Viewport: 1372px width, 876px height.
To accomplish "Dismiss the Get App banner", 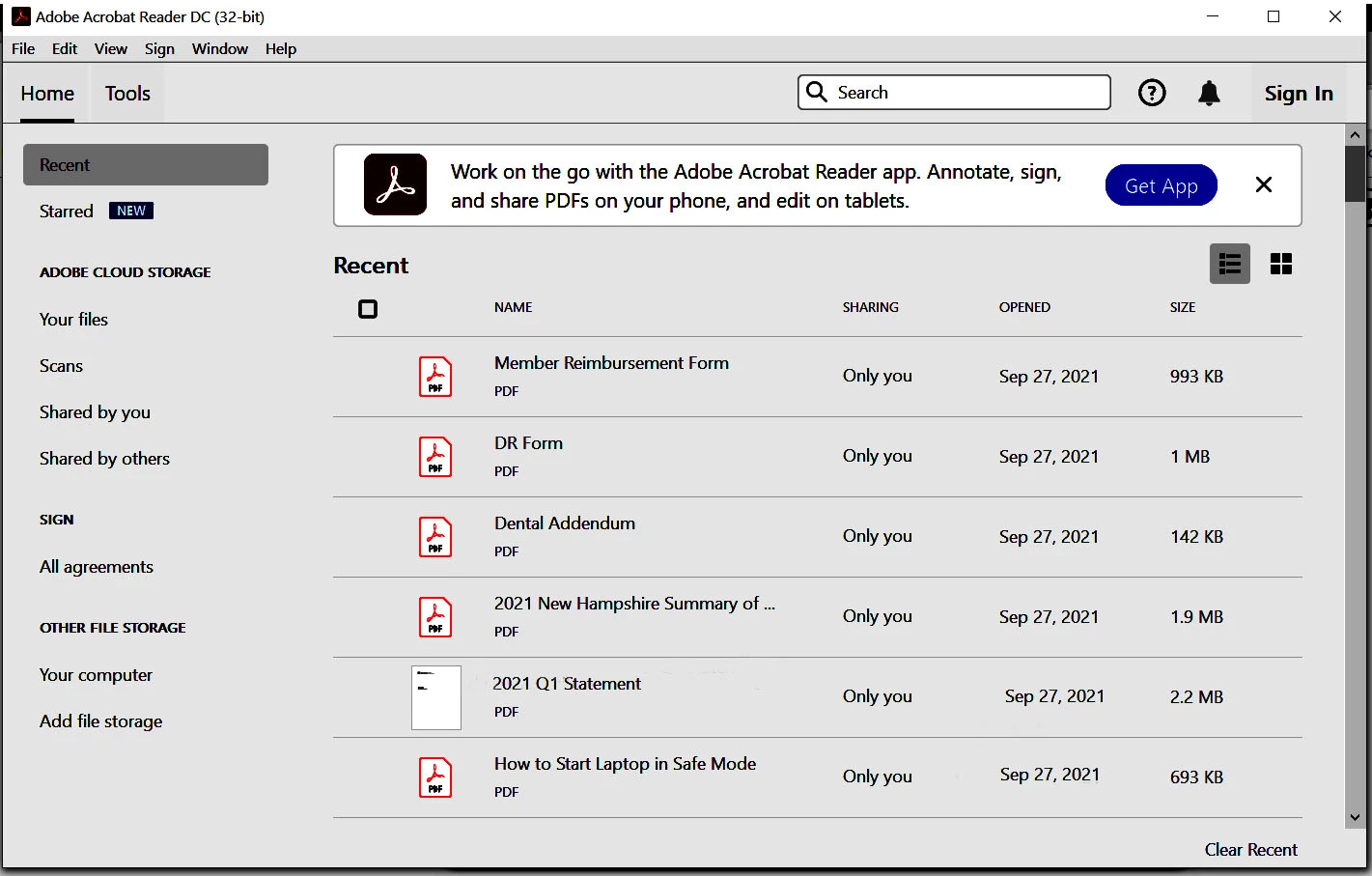I will coord(1263,184).
